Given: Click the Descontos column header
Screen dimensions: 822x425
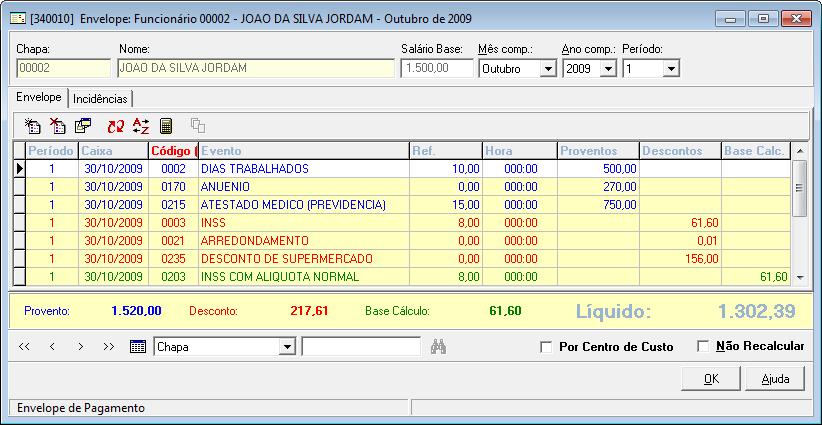Looking at the screenshot, I should tap(680, 151).
